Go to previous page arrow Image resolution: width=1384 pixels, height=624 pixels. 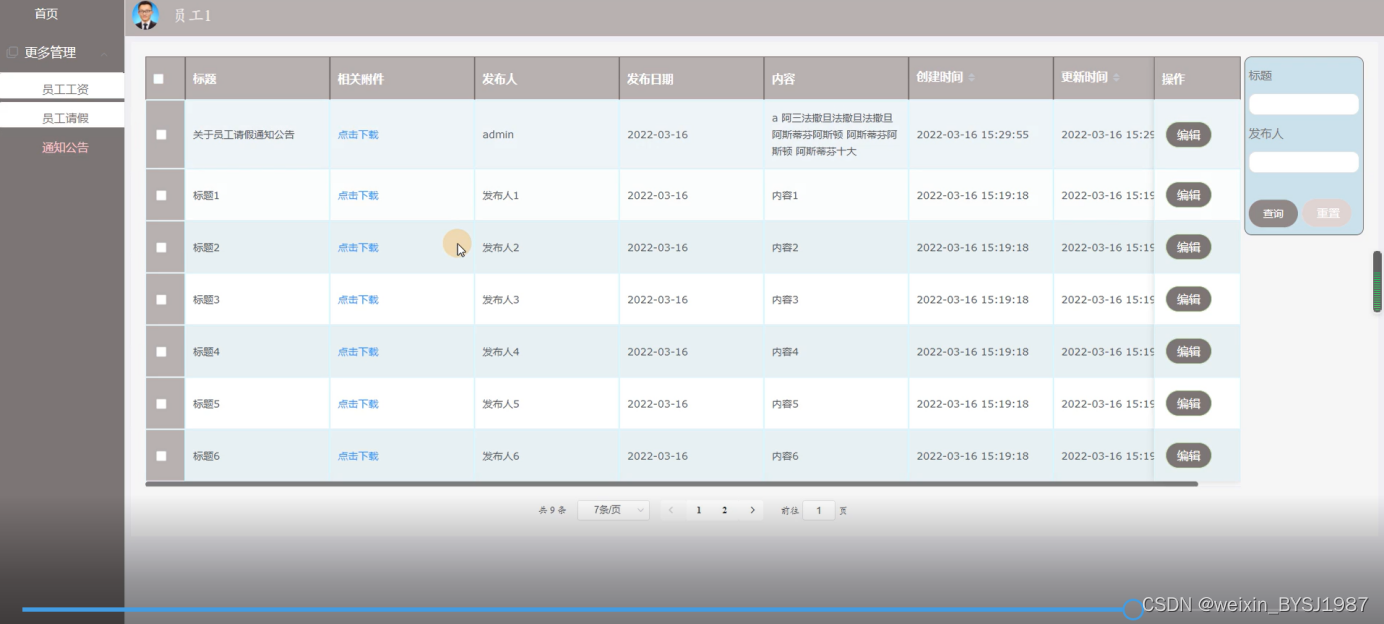tap(671, 510)
